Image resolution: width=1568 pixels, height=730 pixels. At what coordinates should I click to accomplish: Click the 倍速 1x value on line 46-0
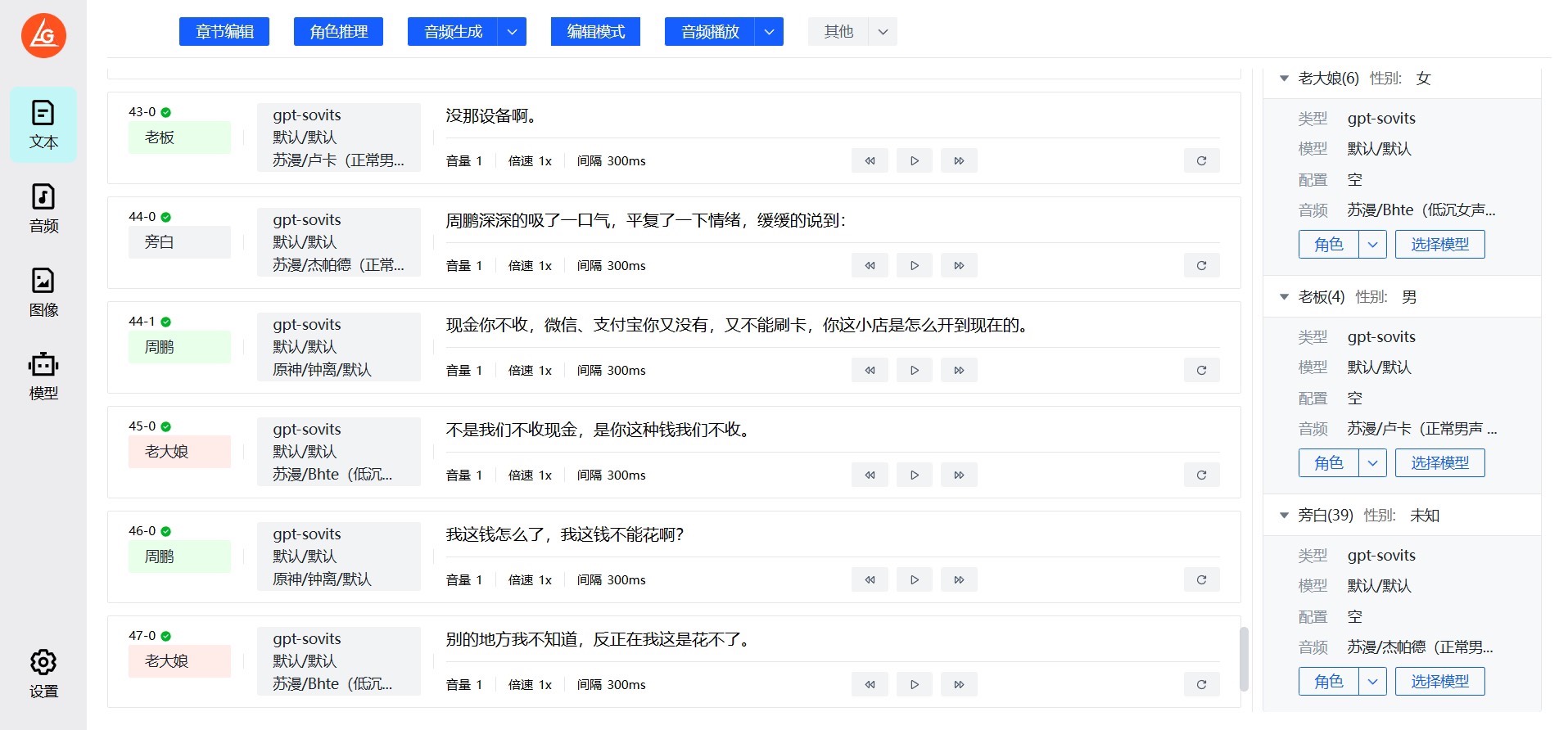530,580
